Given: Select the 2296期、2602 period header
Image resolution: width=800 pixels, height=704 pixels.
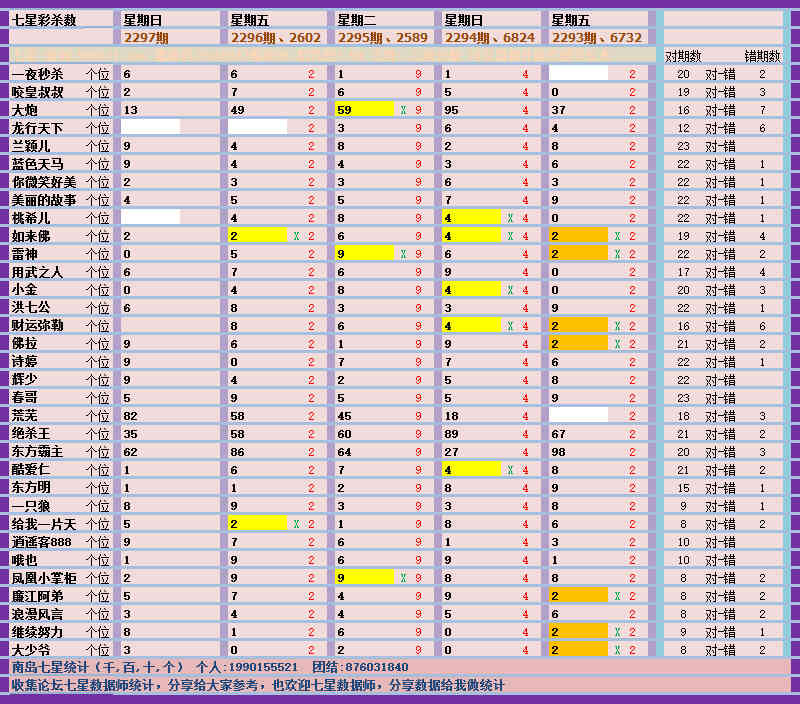Looking at the screenshot, I should pos(275,37).
